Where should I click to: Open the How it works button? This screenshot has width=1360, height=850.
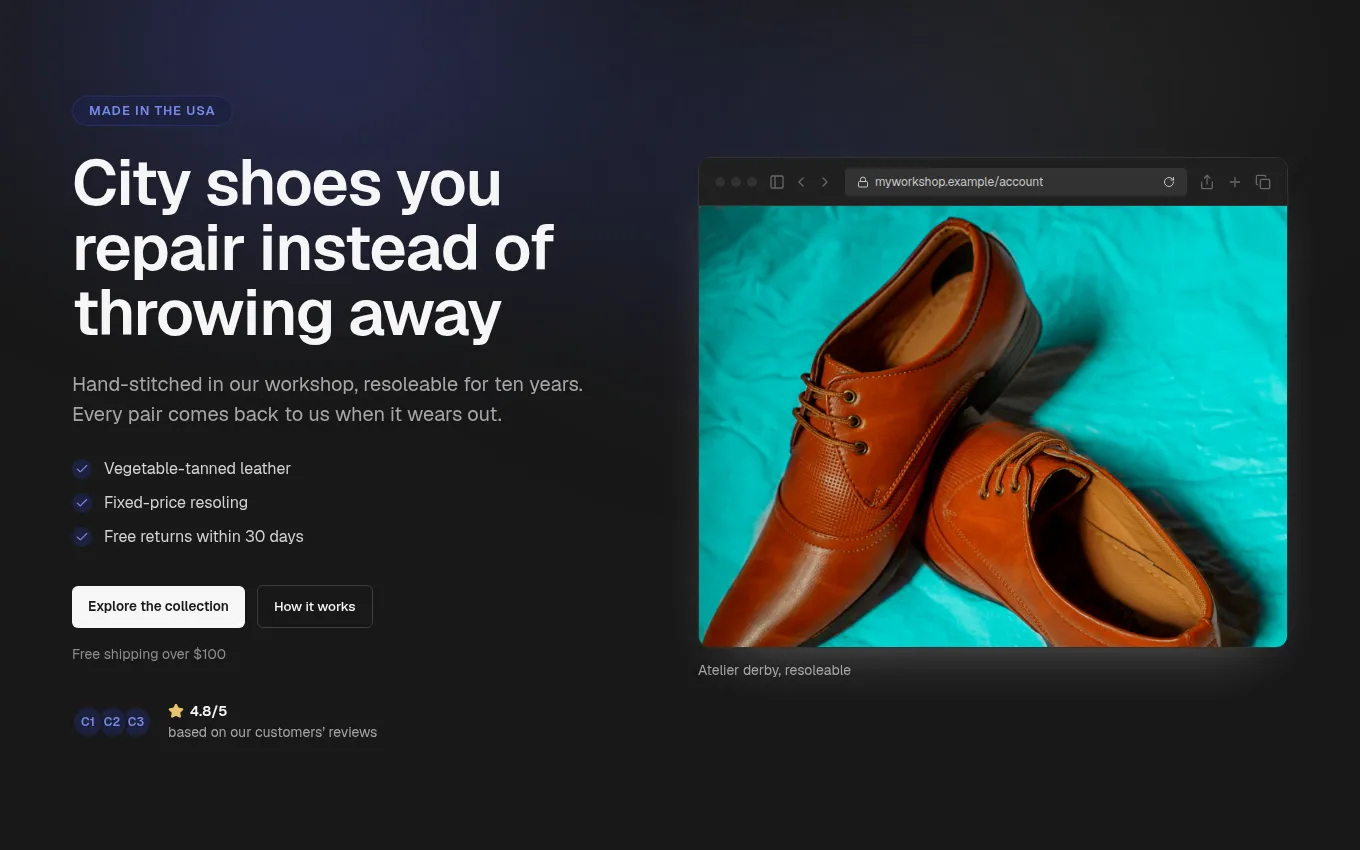(315, 607)
